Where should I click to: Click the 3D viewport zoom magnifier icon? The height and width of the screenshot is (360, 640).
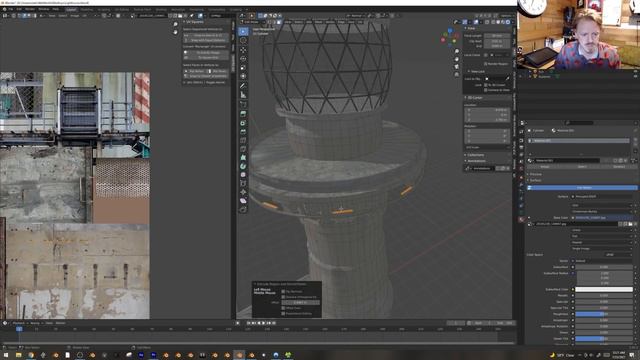tap(457, 51)
